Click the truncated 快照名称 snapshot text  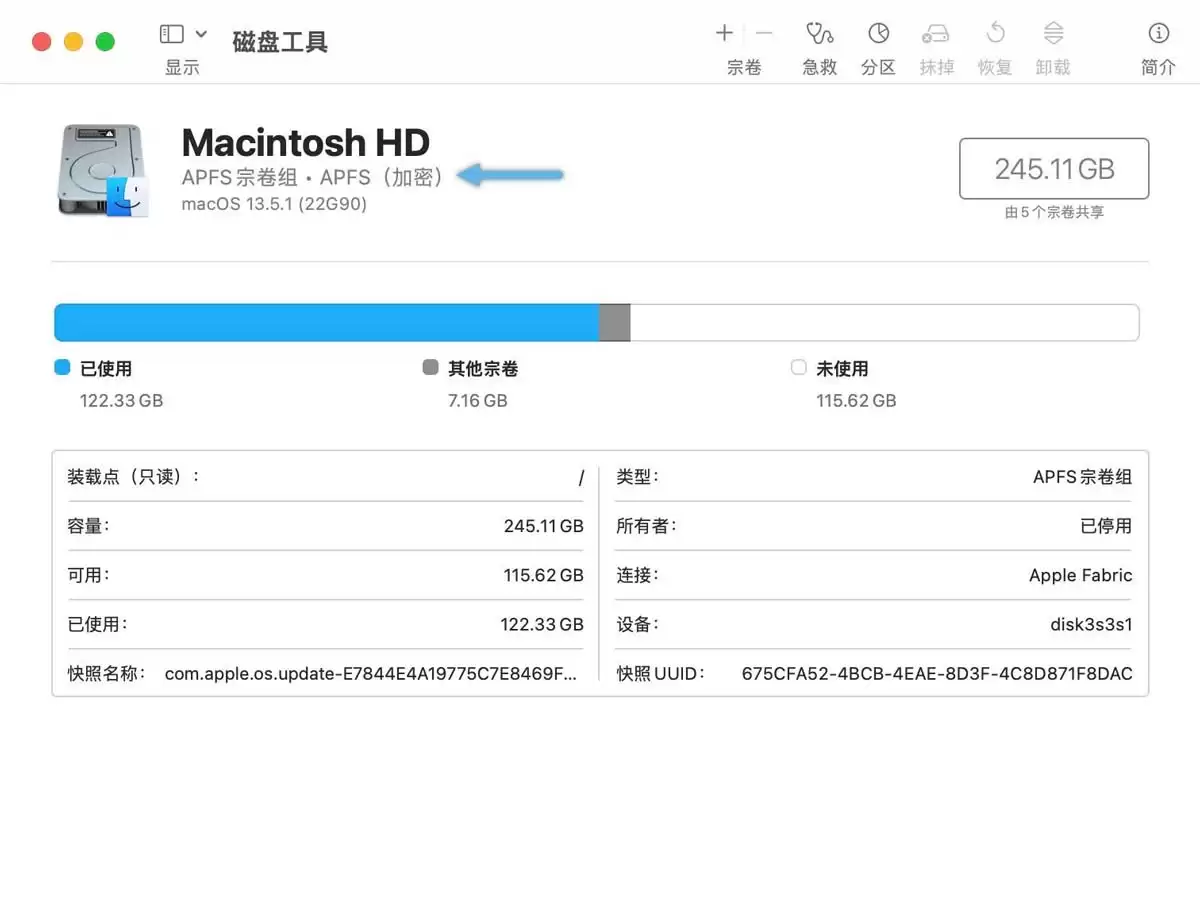[x=370, y=673]
